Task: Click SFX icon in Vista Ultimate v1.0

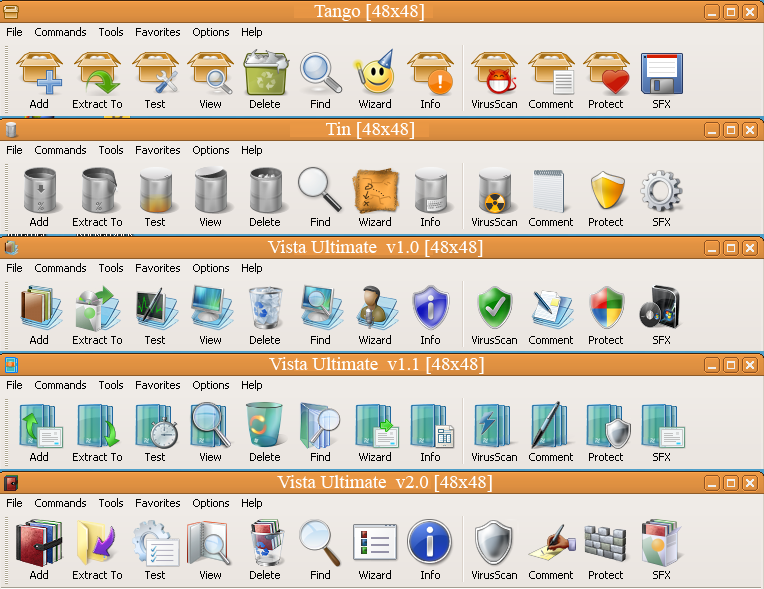Action: point(660,307)
